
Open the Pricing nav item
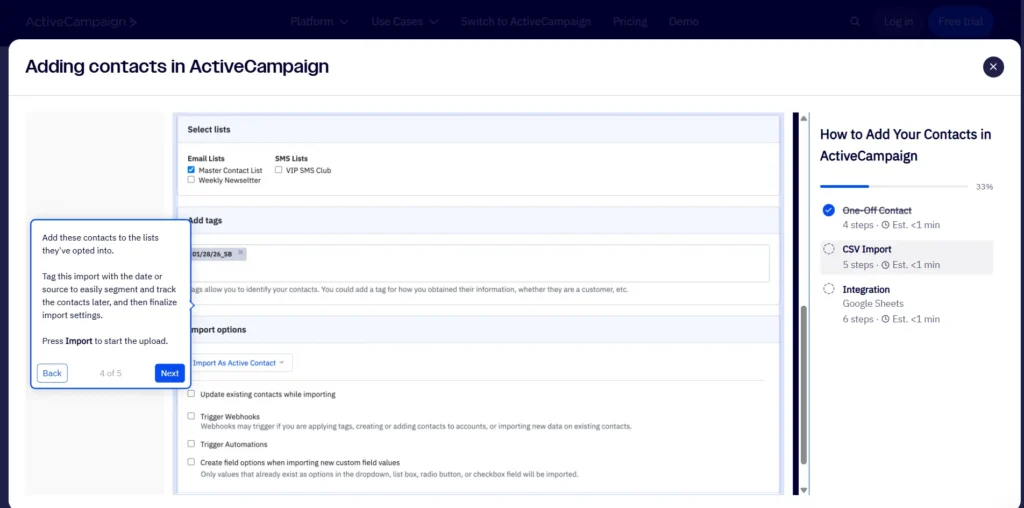(x=630, y=22)
